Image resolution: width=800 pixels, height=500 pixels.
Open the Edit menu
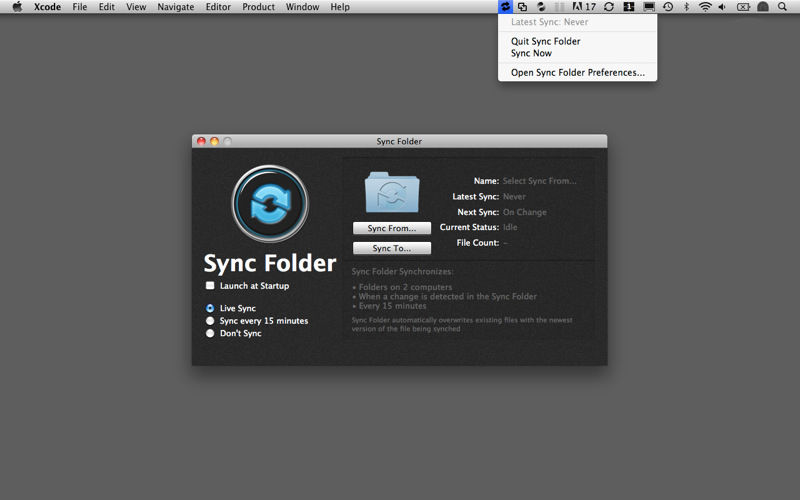107,7
